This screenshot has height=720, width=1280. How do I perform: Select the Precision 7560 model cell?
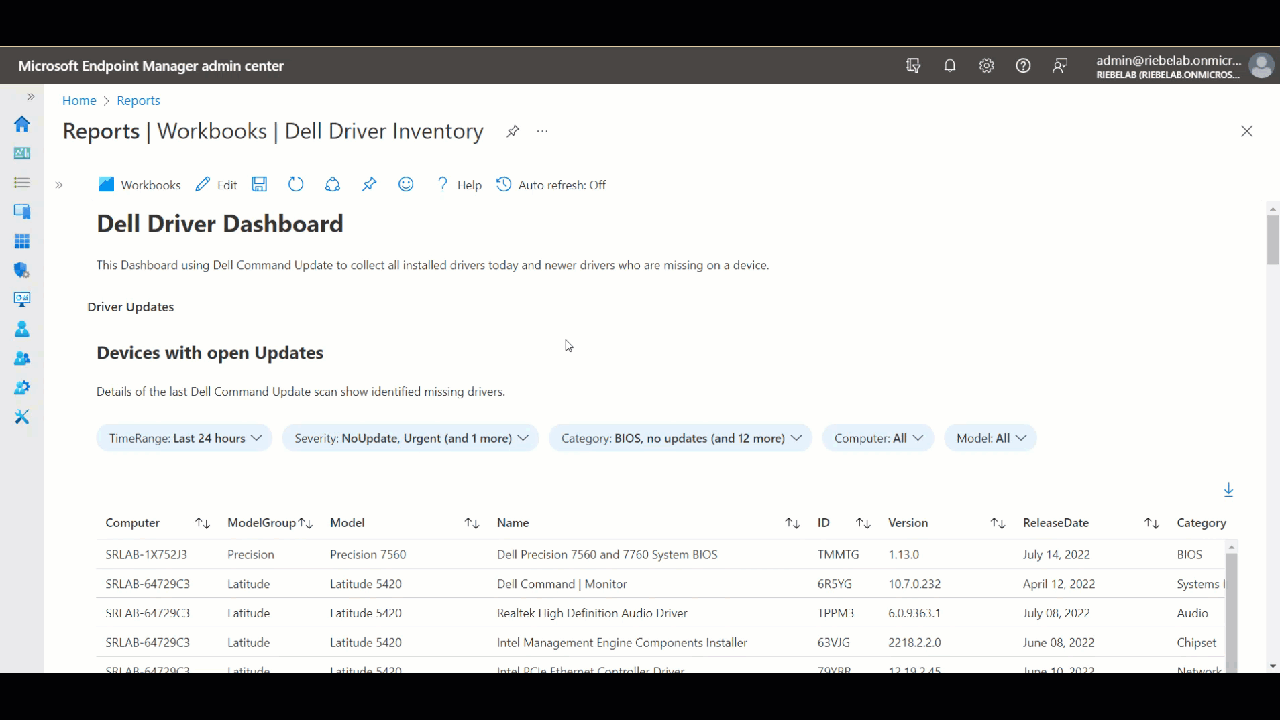pyautogui.click(x=368, y=554)
